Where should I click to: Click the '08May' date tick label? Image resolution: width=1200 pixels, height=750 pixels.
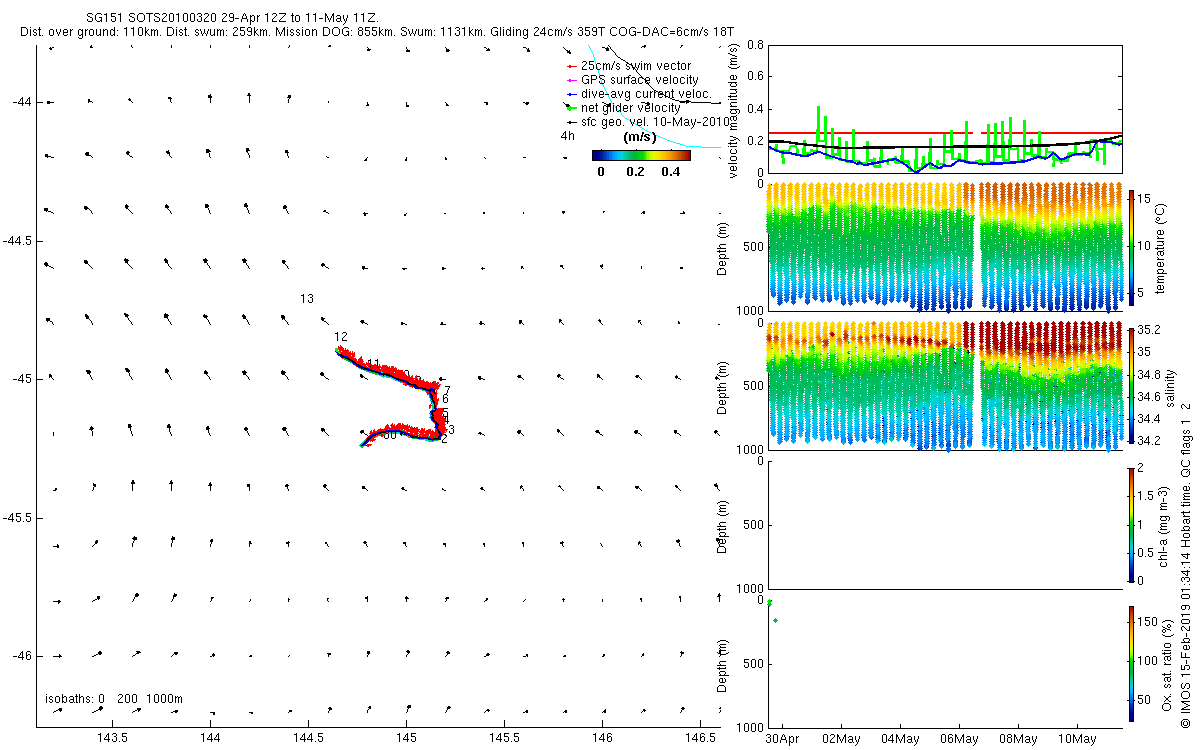[x=1018, y=739]
